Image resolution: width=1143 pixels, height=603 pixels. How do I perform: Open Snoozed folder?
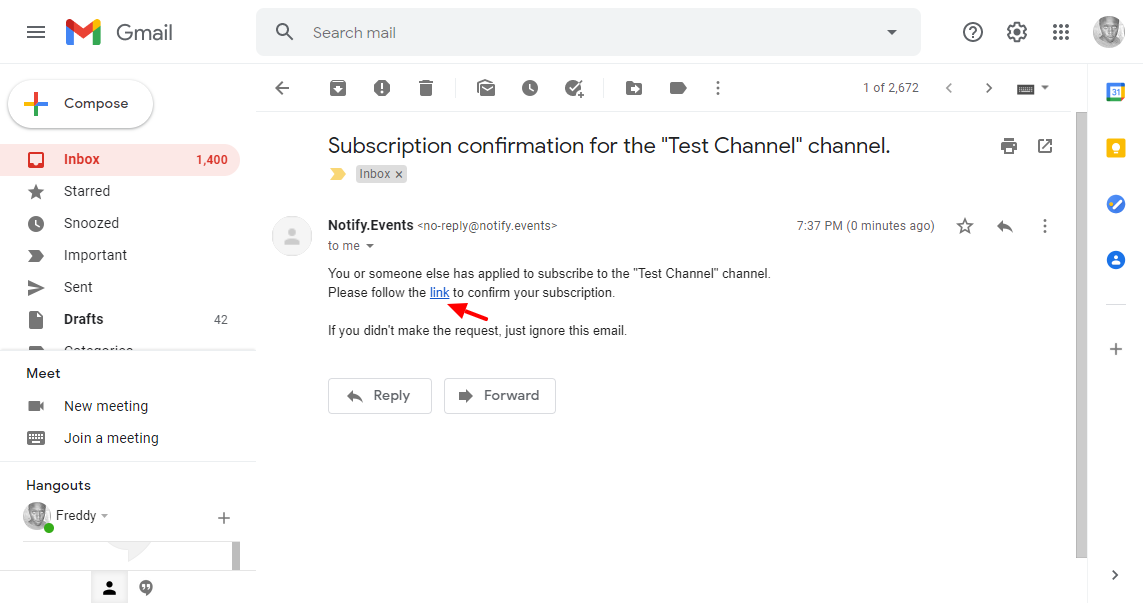[120, 224]
